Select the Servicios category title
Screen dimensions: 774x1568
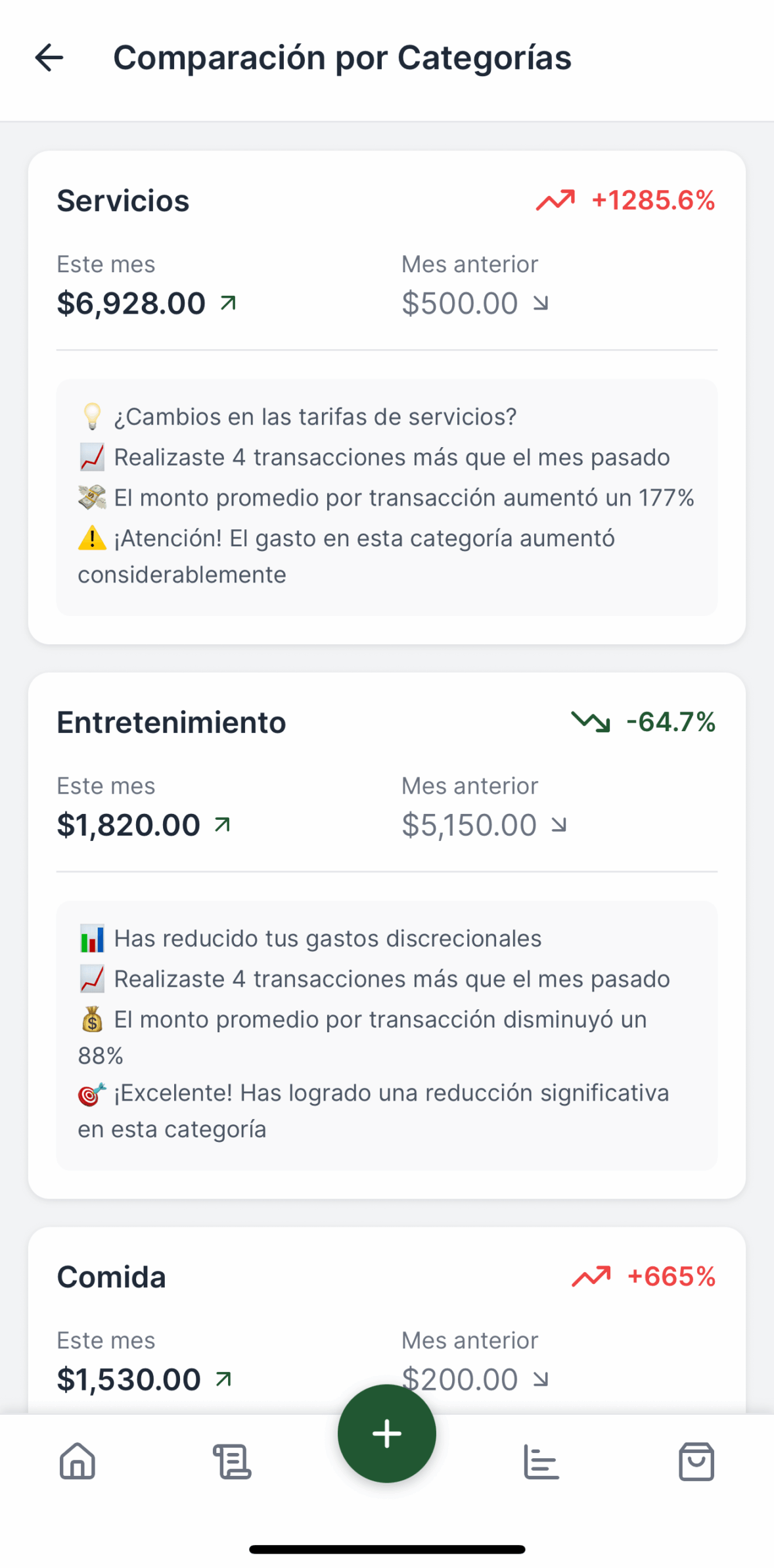123,201
